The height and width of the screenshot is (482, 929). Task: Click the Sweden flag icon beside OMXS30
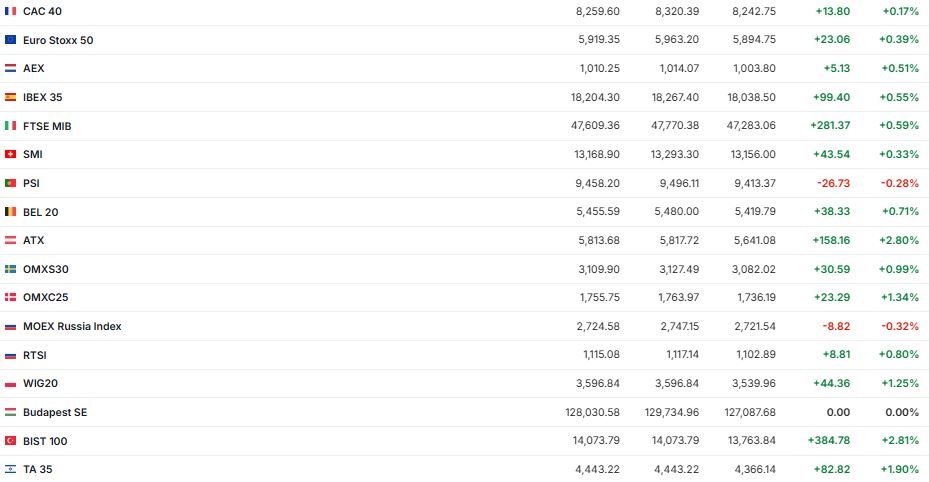tap(10, 269)
